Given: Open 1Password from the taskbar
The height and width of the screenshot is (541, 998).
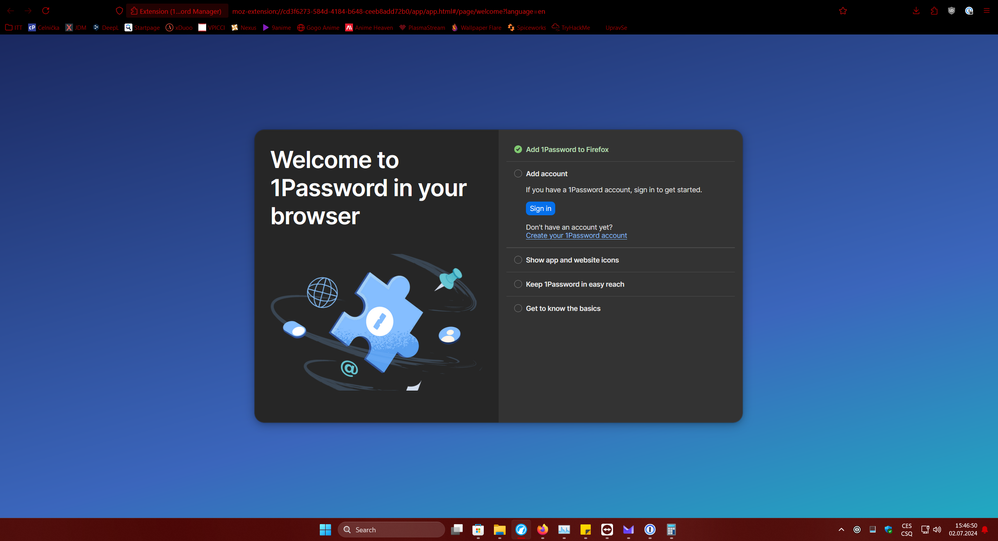Looking at the screenshot, I should (650, 530).
